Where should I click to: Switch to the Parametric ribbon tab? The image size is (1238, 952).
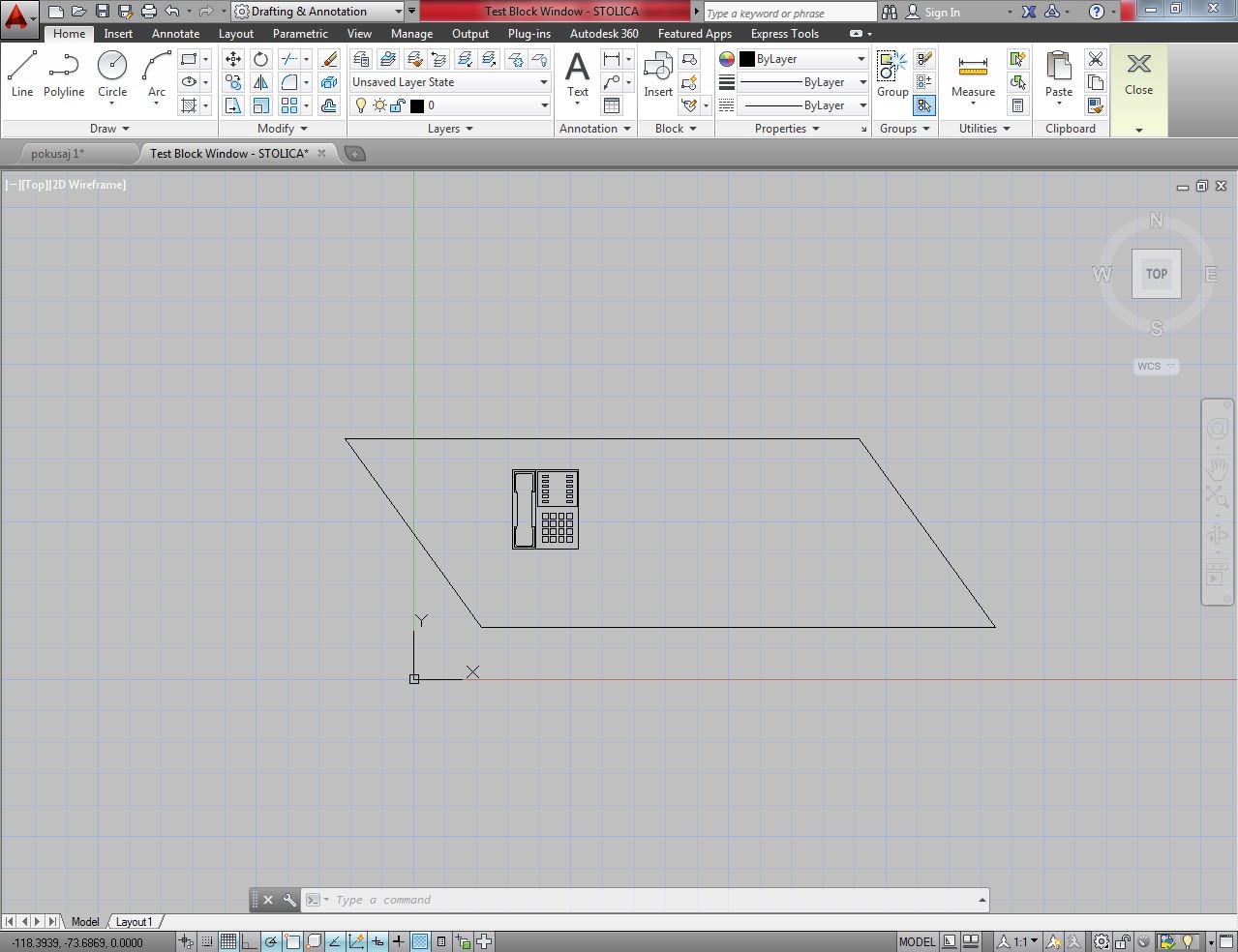300,34
